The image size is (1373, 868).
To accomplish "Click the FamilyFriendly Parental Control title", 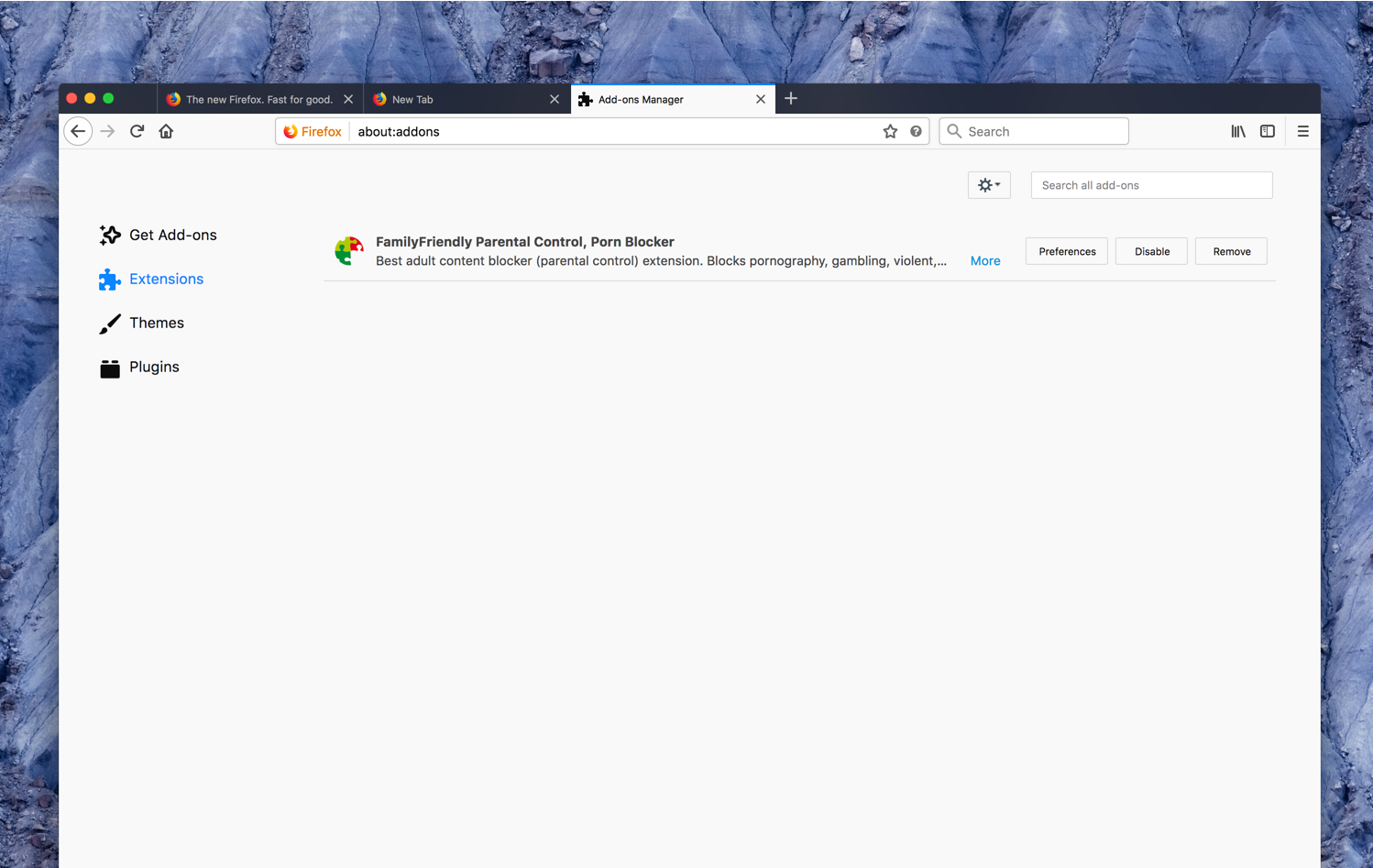I will click(x=525, y=242).
